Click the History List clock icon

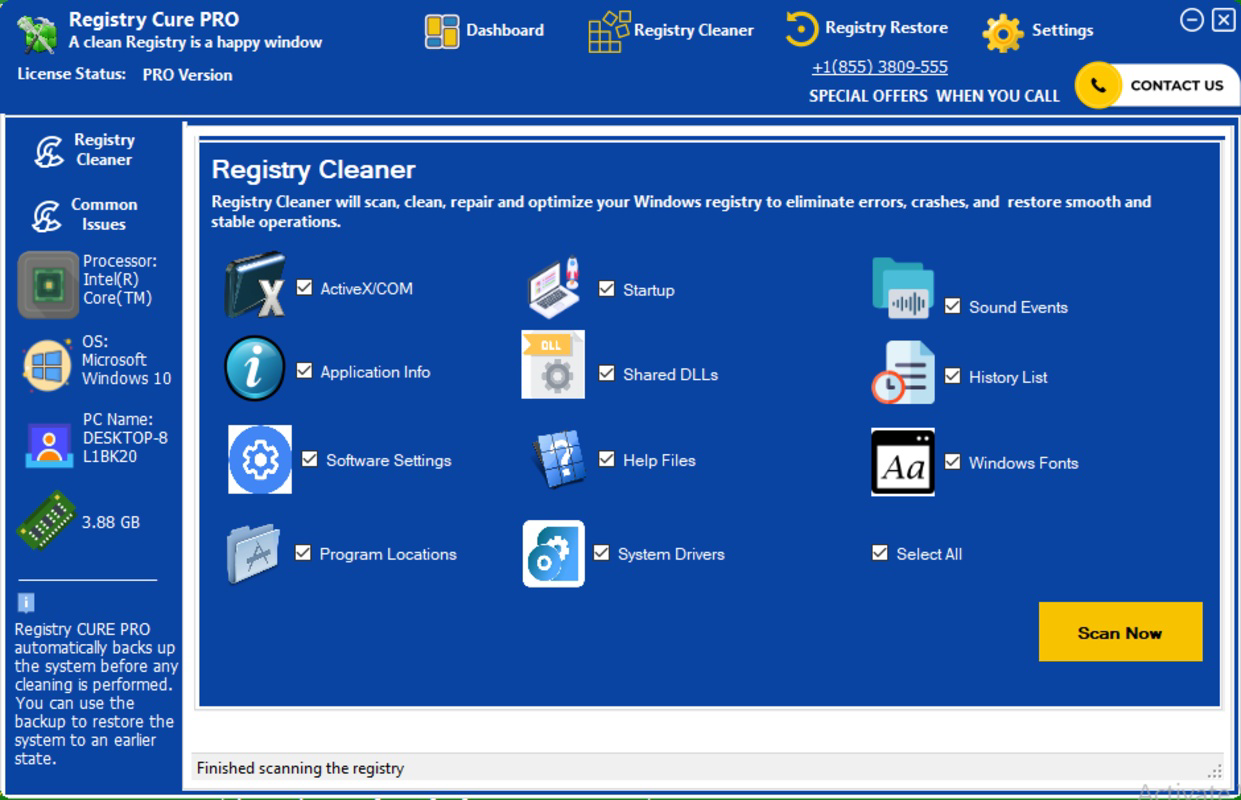tap(903, 373)
